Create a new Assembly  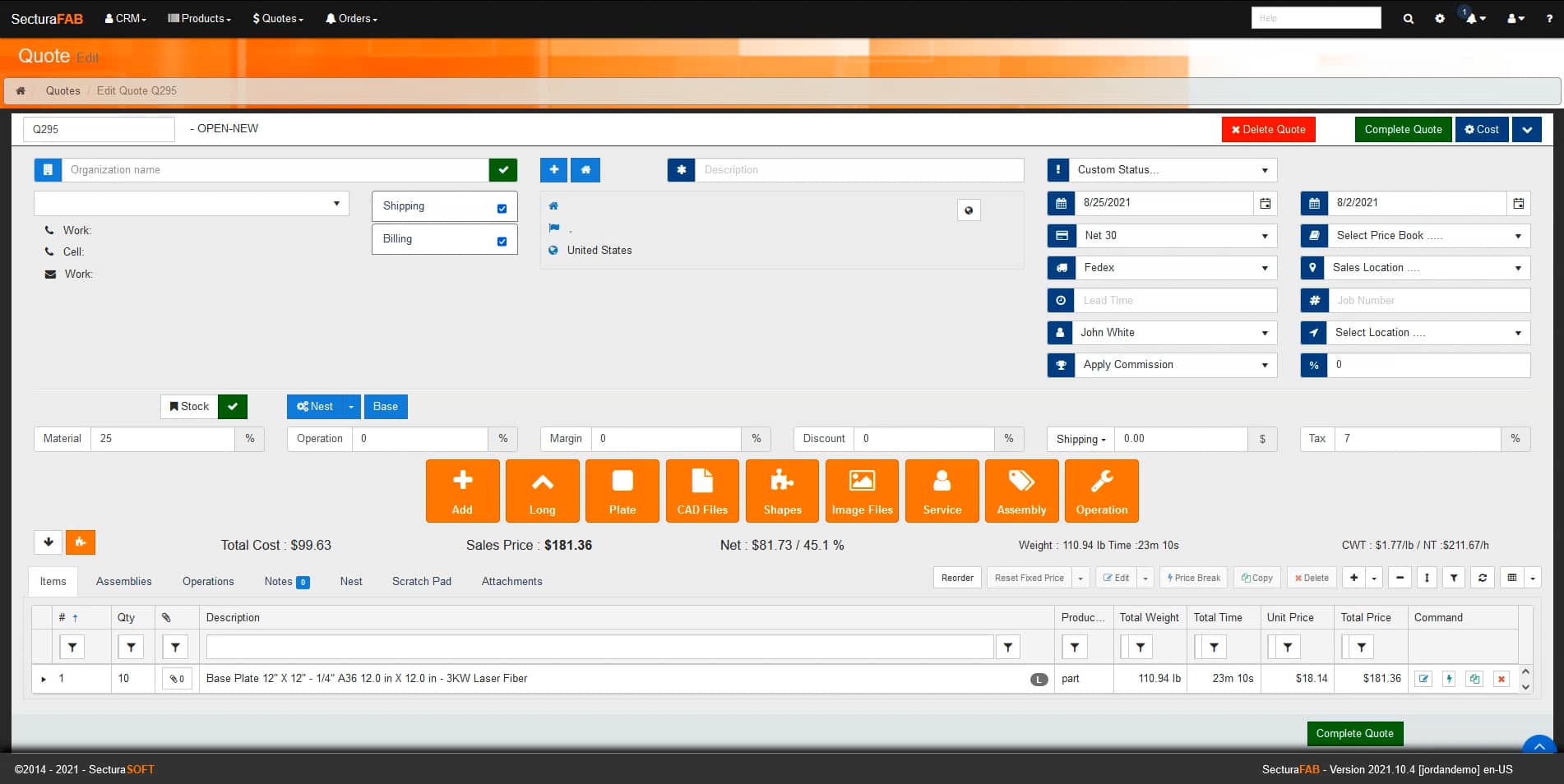(1021, 491)
